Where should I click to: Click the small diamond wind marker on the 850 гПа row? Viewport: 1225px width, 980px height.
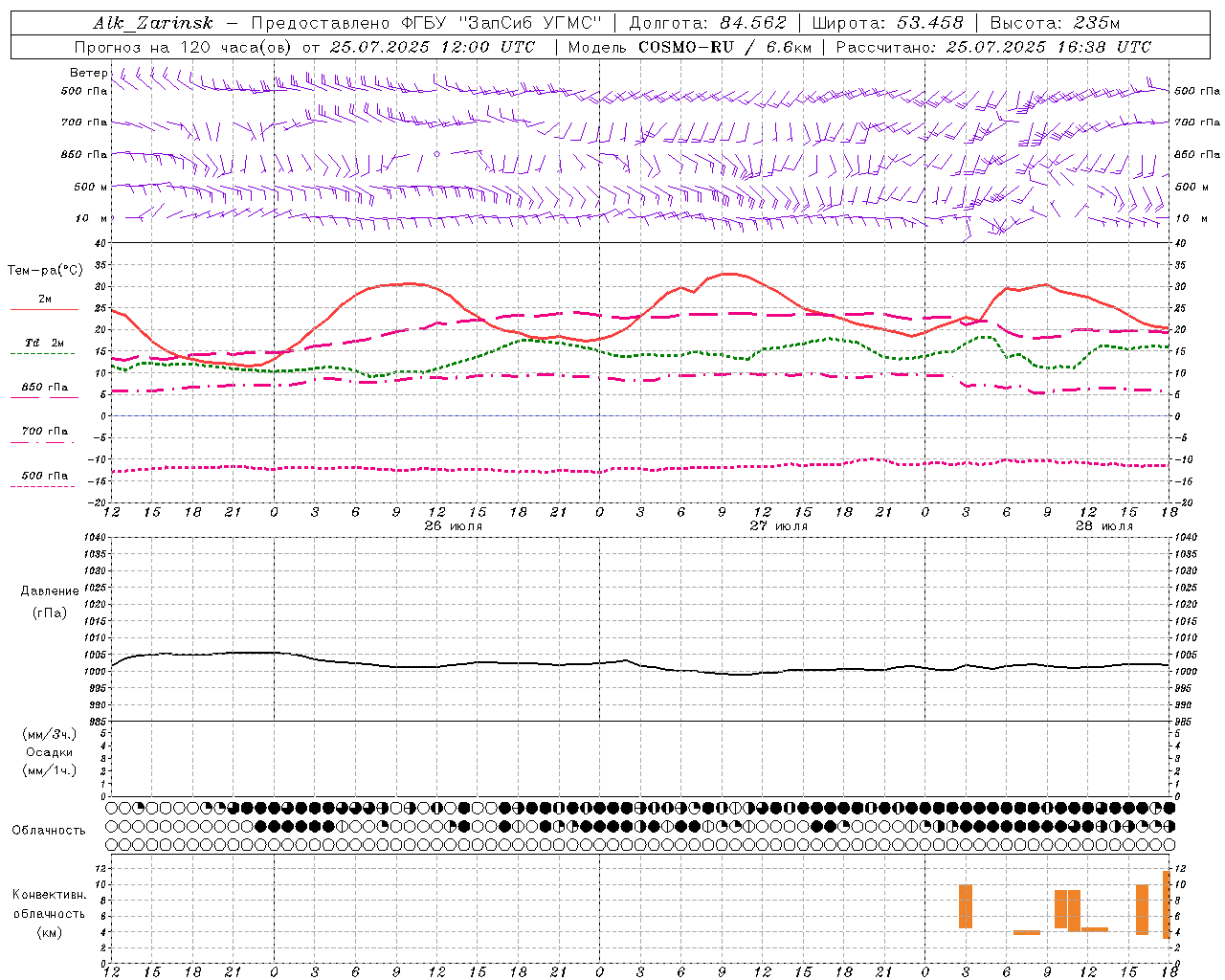coord(437,153)
